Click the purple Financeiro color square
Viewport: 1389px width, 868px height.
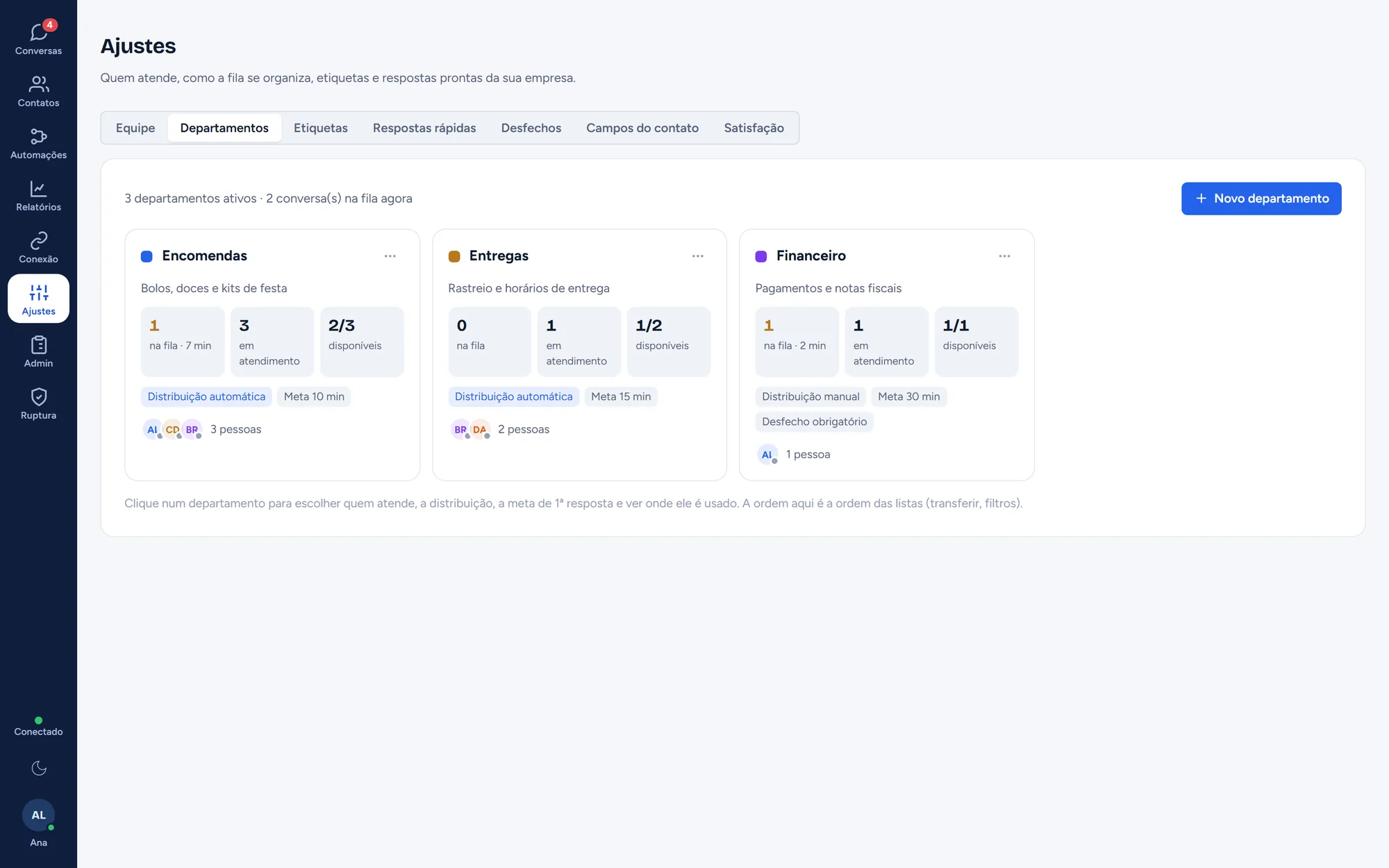tap(761, 256)
